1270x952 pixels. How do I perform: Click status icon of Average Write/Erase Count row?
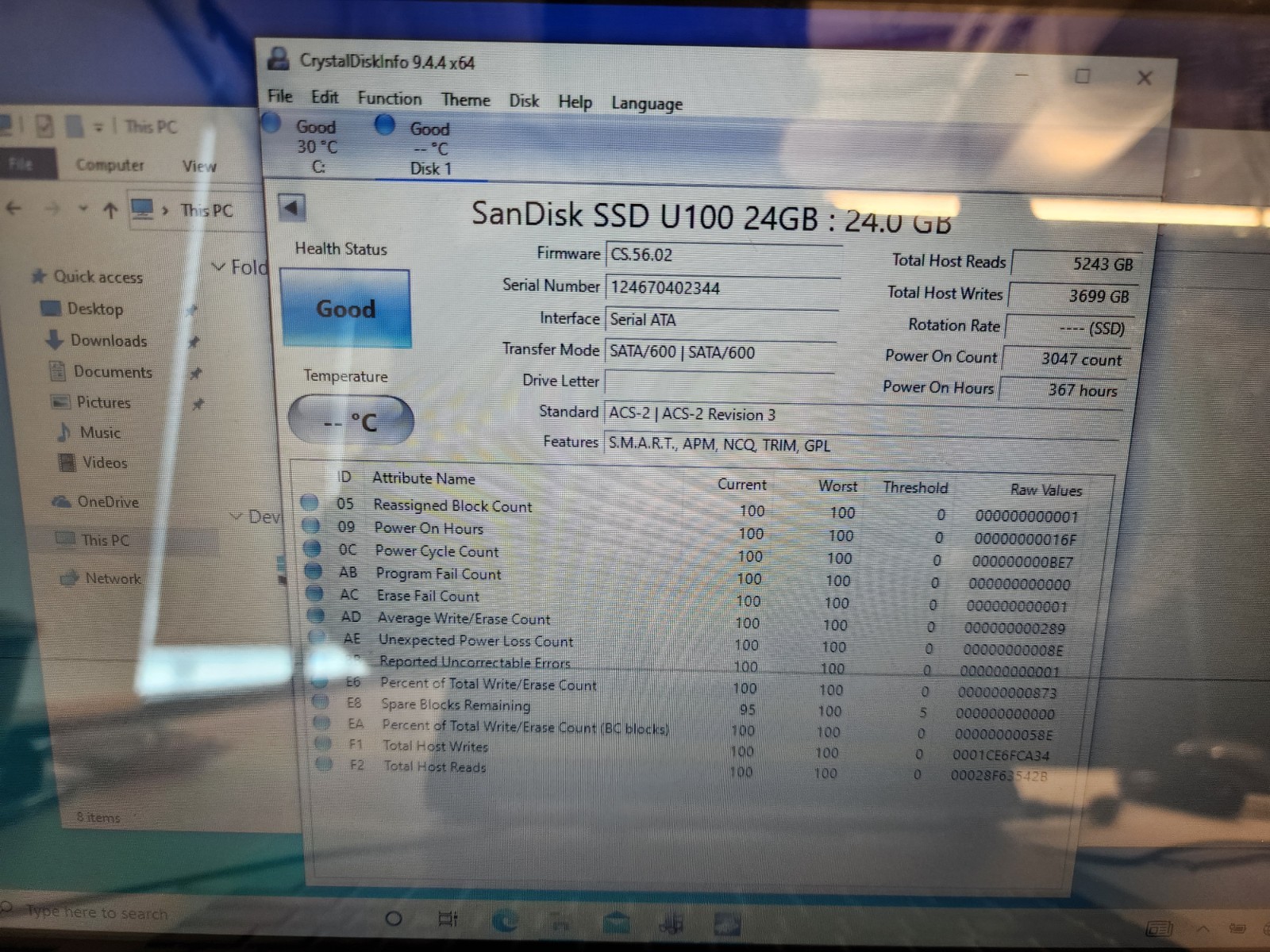[x=317, y=615]
